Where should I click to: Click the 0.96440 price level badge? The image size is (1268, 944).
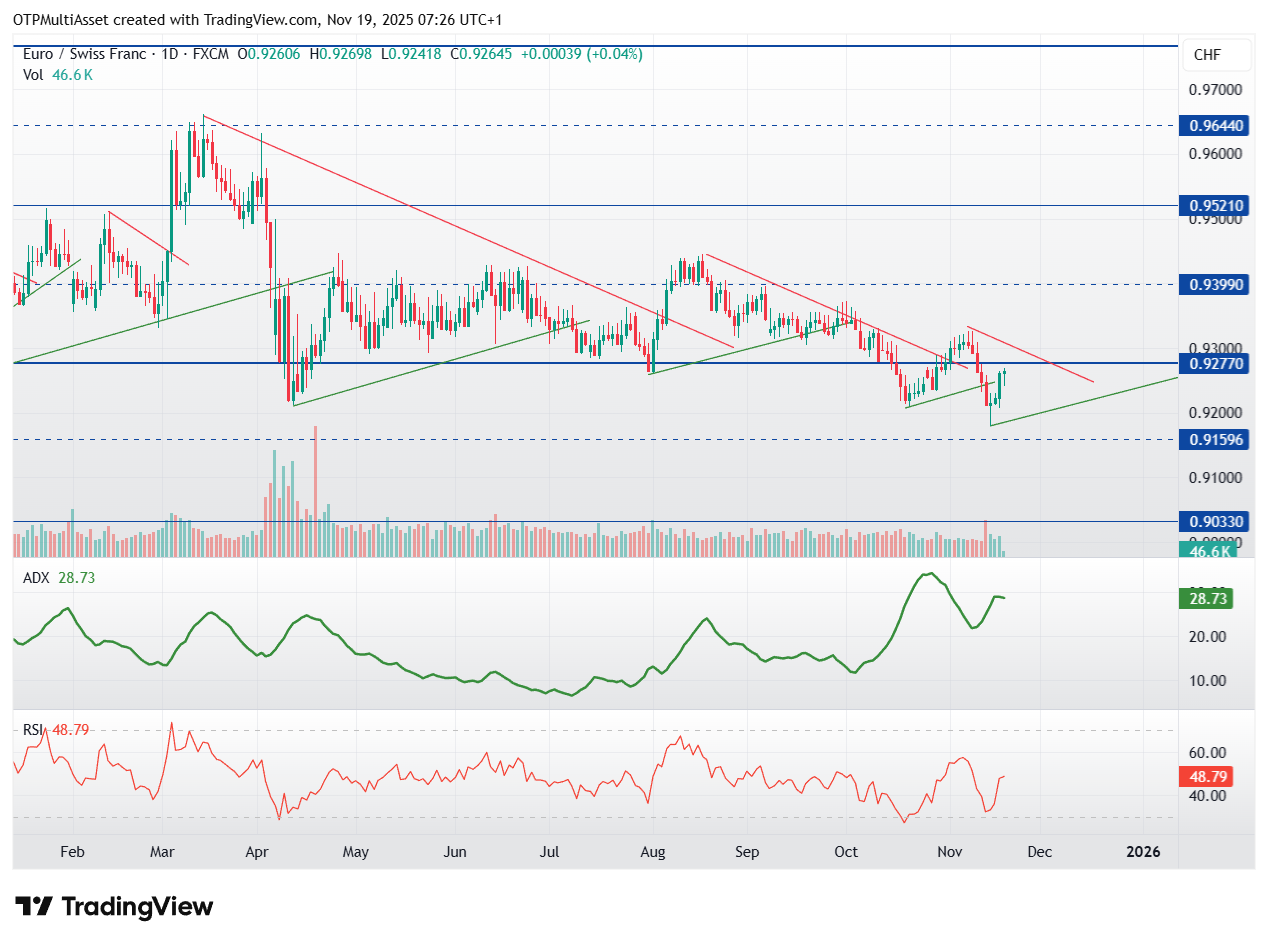coord(1215,126)
